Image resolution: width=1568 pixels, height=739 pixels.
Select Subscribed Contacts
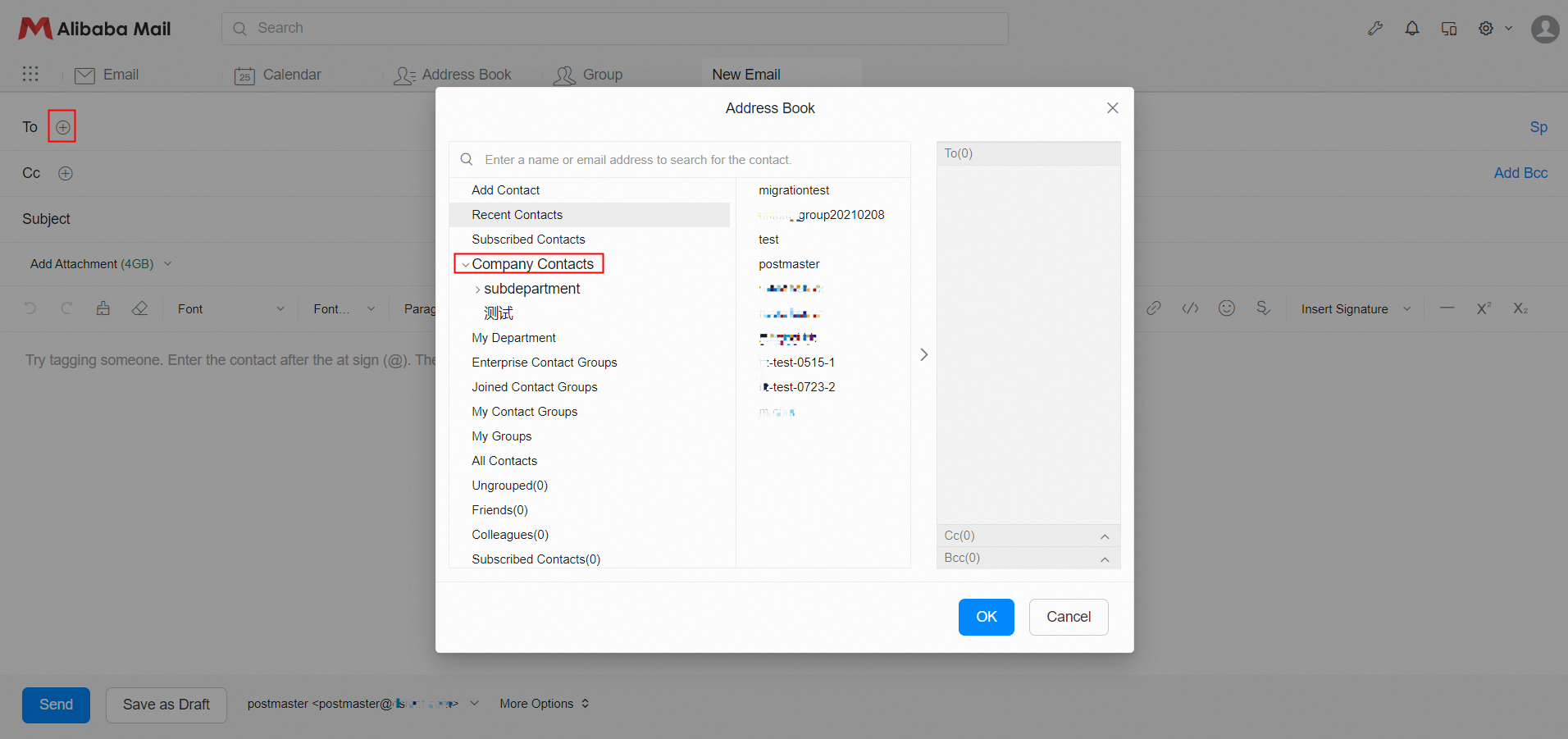click(x=528, y=239)
